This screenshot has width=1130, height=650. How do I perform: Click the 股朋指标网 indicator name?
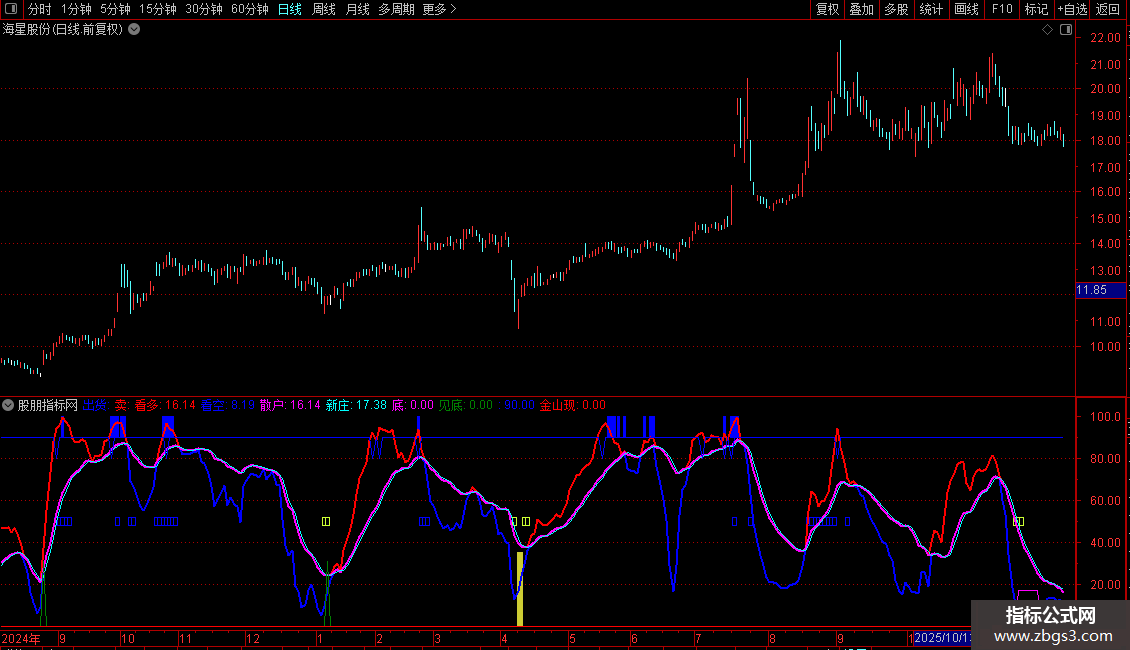[48, 405]
